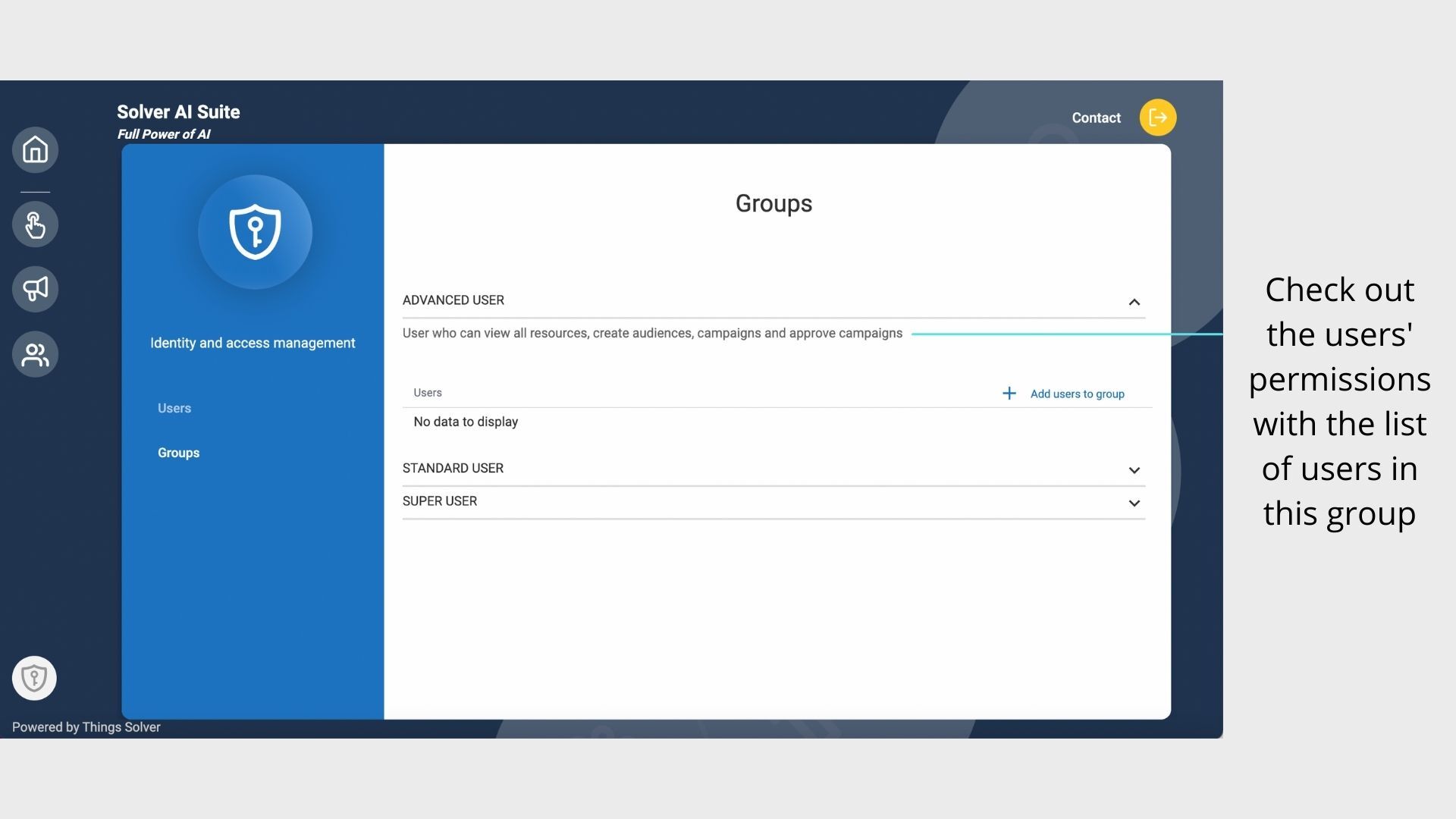Viewport: 1456px width, 819px height.
Task: Open the touch pointer module icon
Action: coord(35,224)
